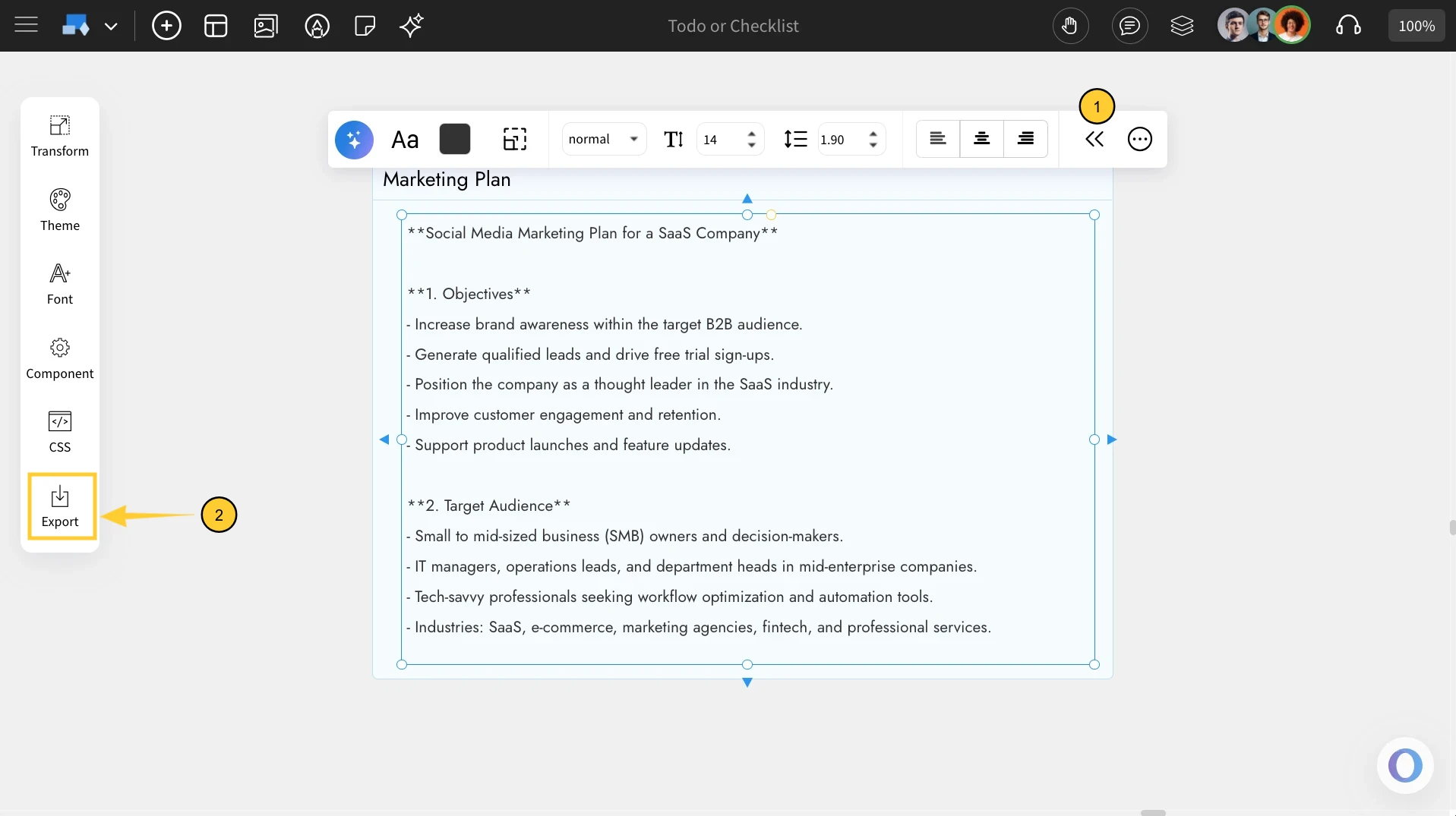Open the comments panel

tap(1129, 25)
